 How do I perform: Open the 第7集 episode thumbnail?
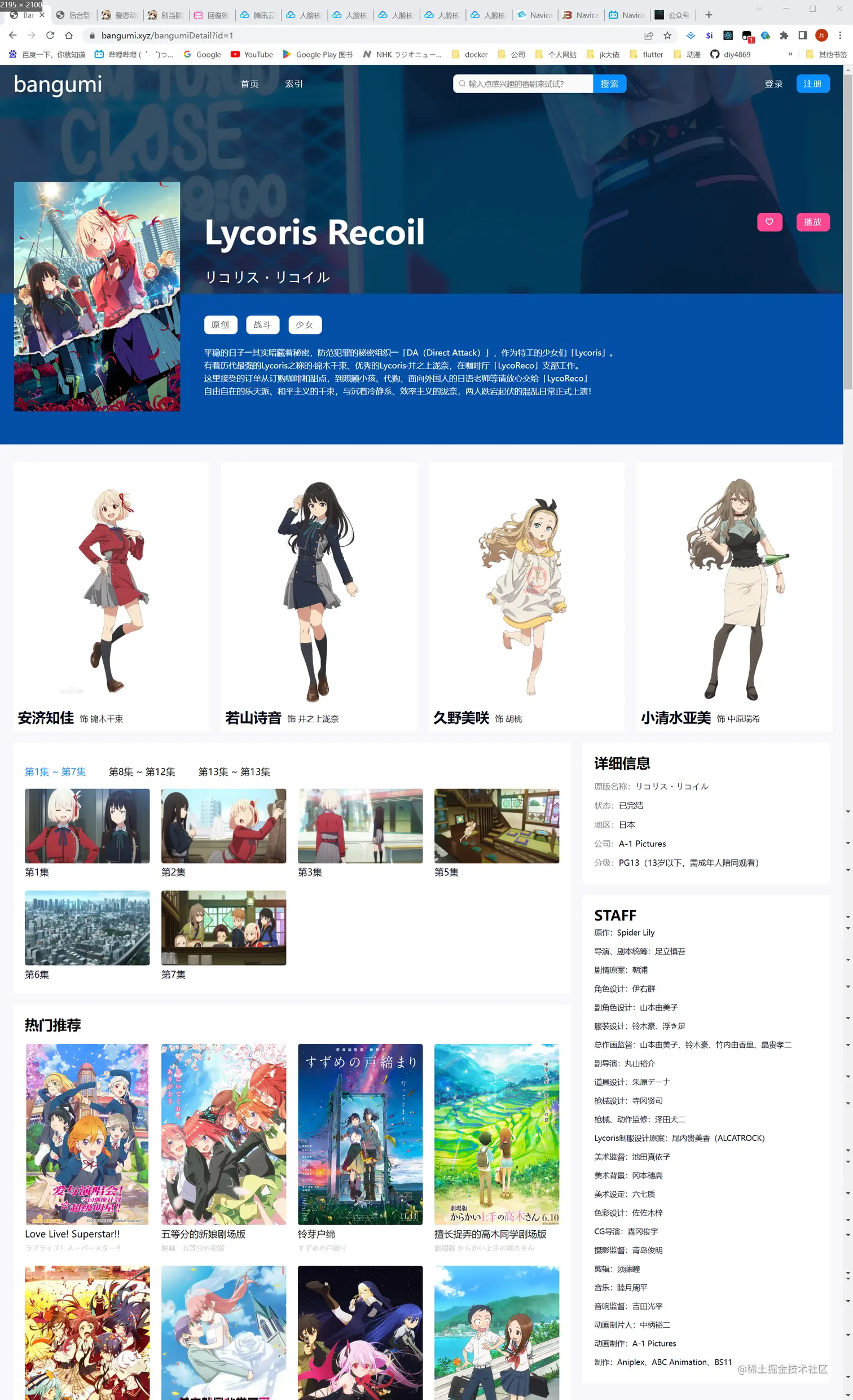[224, 928]
